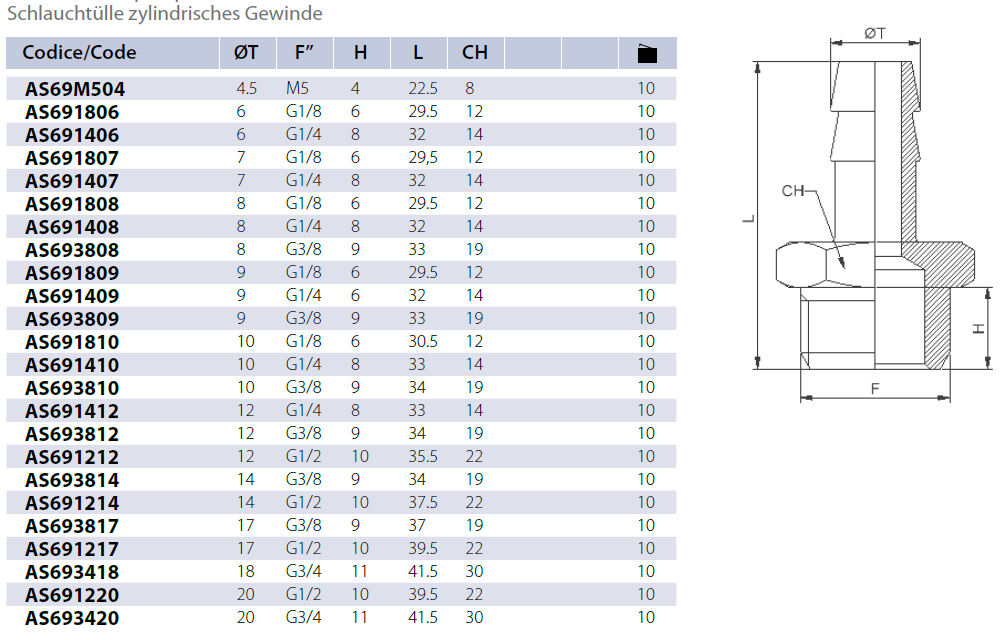Click the Schlauchtülle zylindrisches Gewinde title
This screenshot has height=640, width=1005.
[x=165, y=13]
